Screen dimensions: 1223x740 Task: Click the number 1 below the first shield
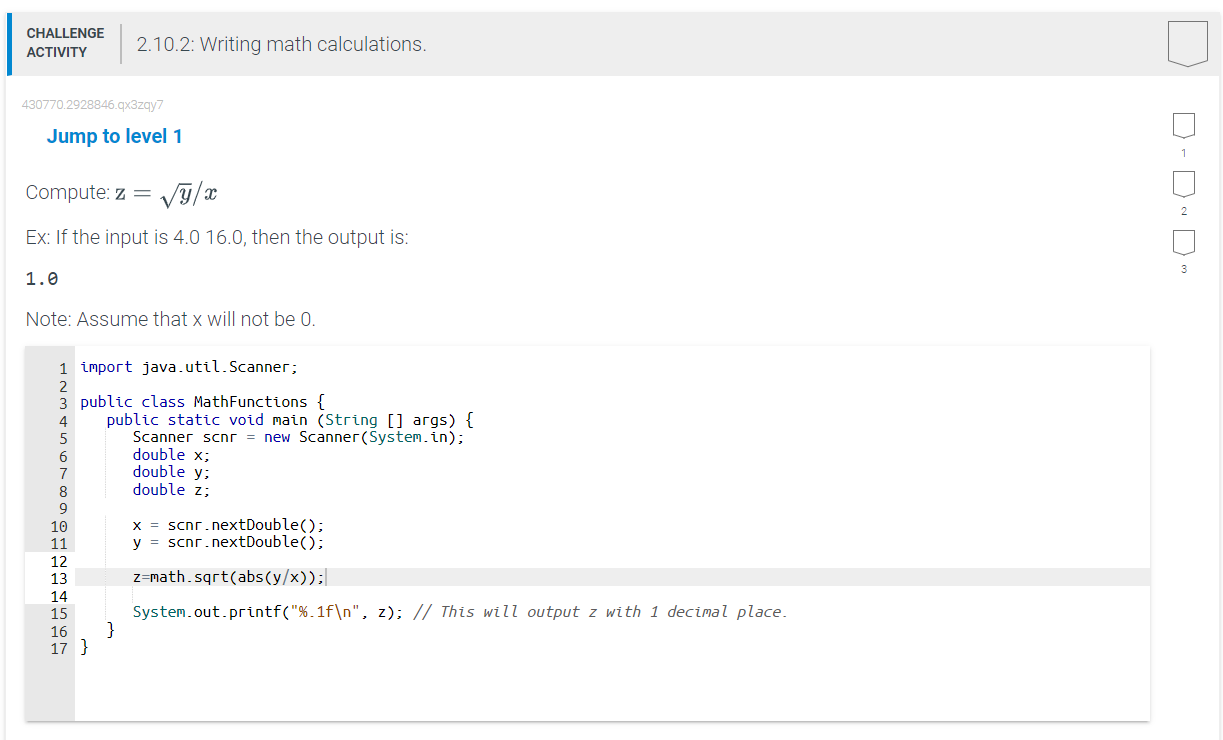[1183, 153]
